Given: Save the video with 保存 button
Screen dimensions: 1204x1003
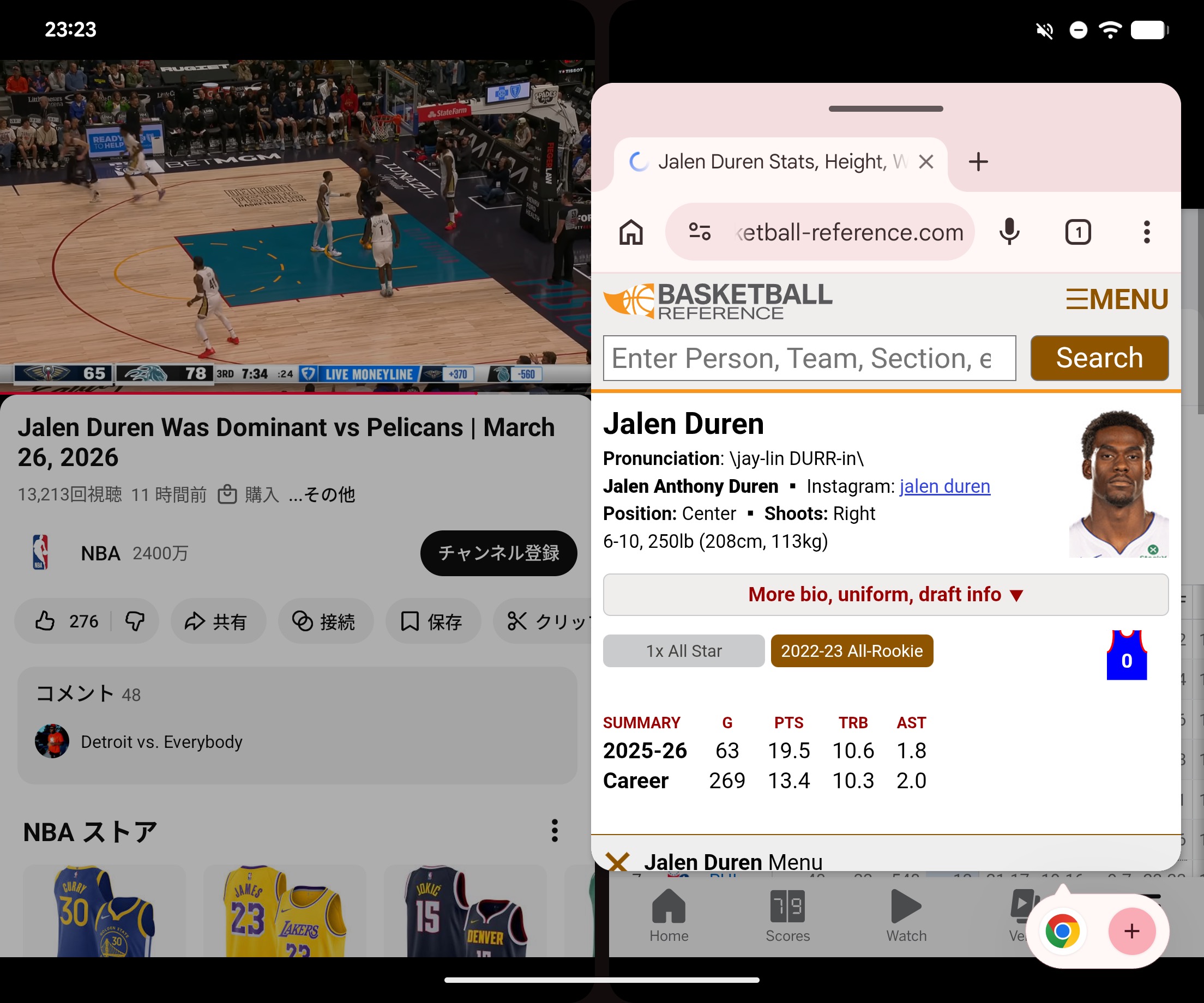Looking at the screenshot, I should pyautogui.click(x=433, y=621).
